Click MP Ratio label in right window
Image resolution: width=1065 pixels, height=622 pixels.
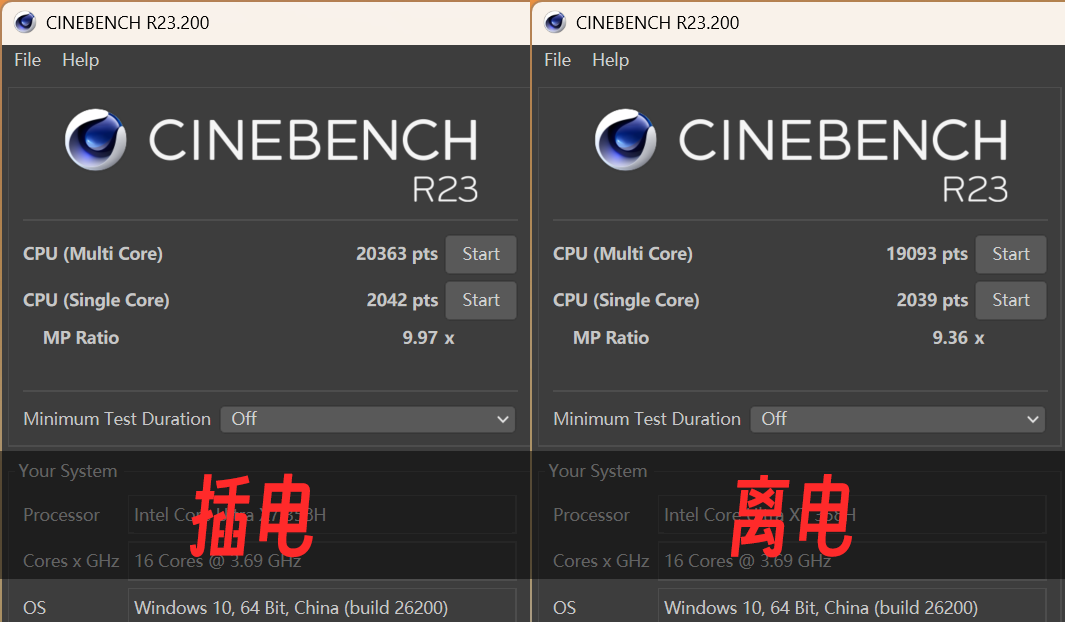point(611,337)
